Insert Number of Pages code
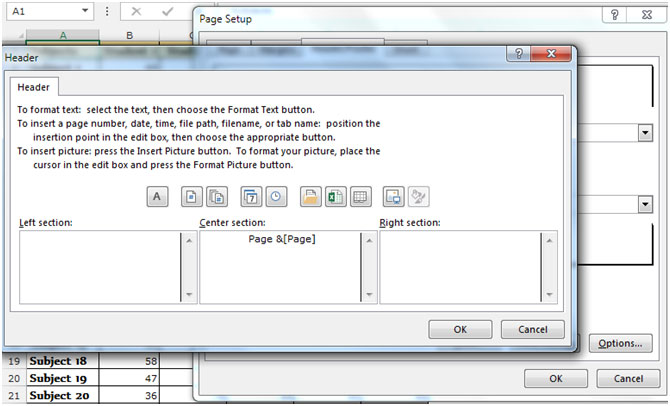Viewport: 670px width, 406px height. tap(217, 197)
